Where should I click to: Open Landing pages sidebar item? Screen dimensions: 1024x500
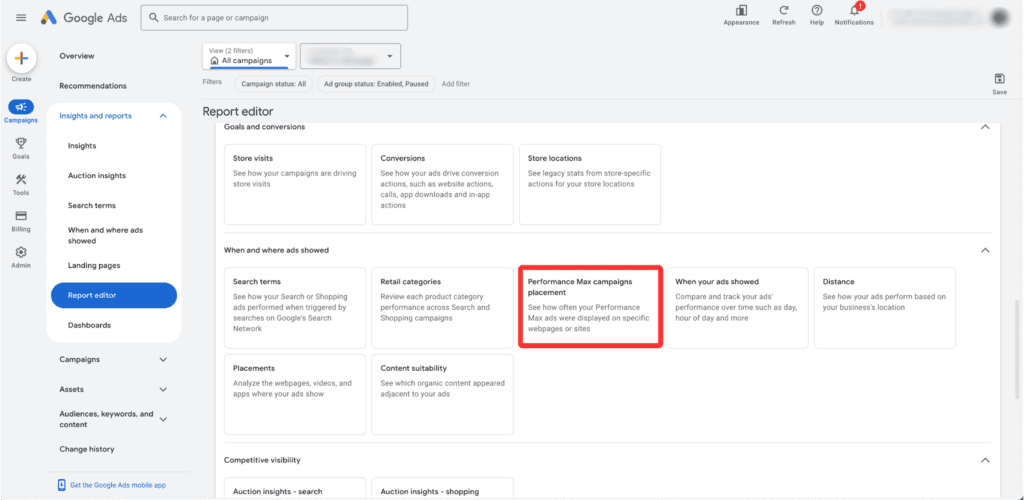tap(94, 266)
